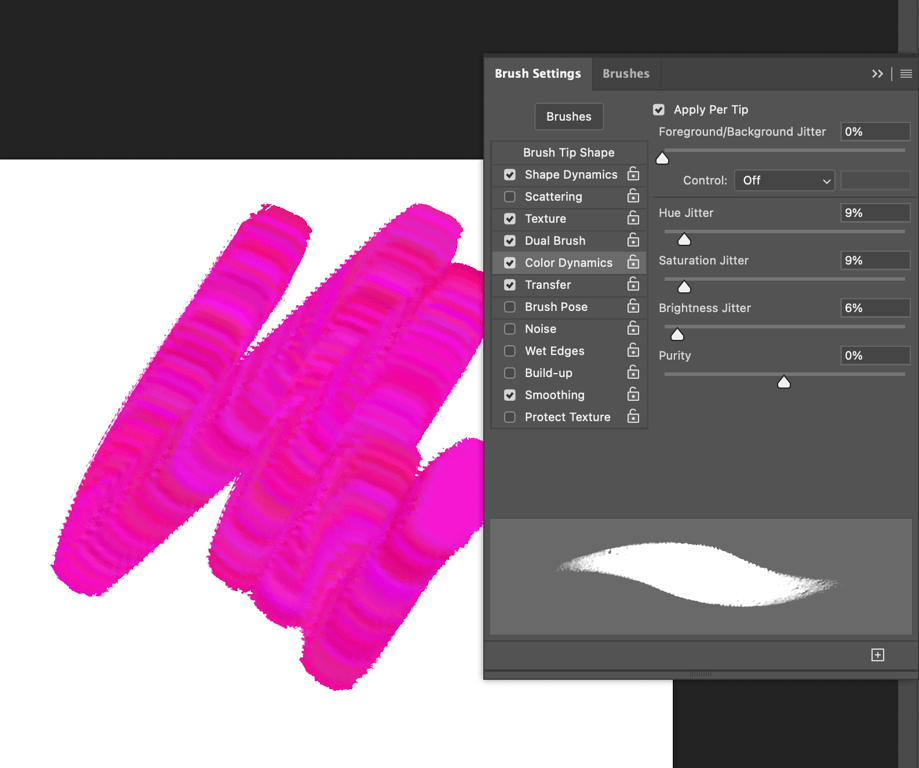Adjust the Hue Jitter slider handle

pos(684,239)
